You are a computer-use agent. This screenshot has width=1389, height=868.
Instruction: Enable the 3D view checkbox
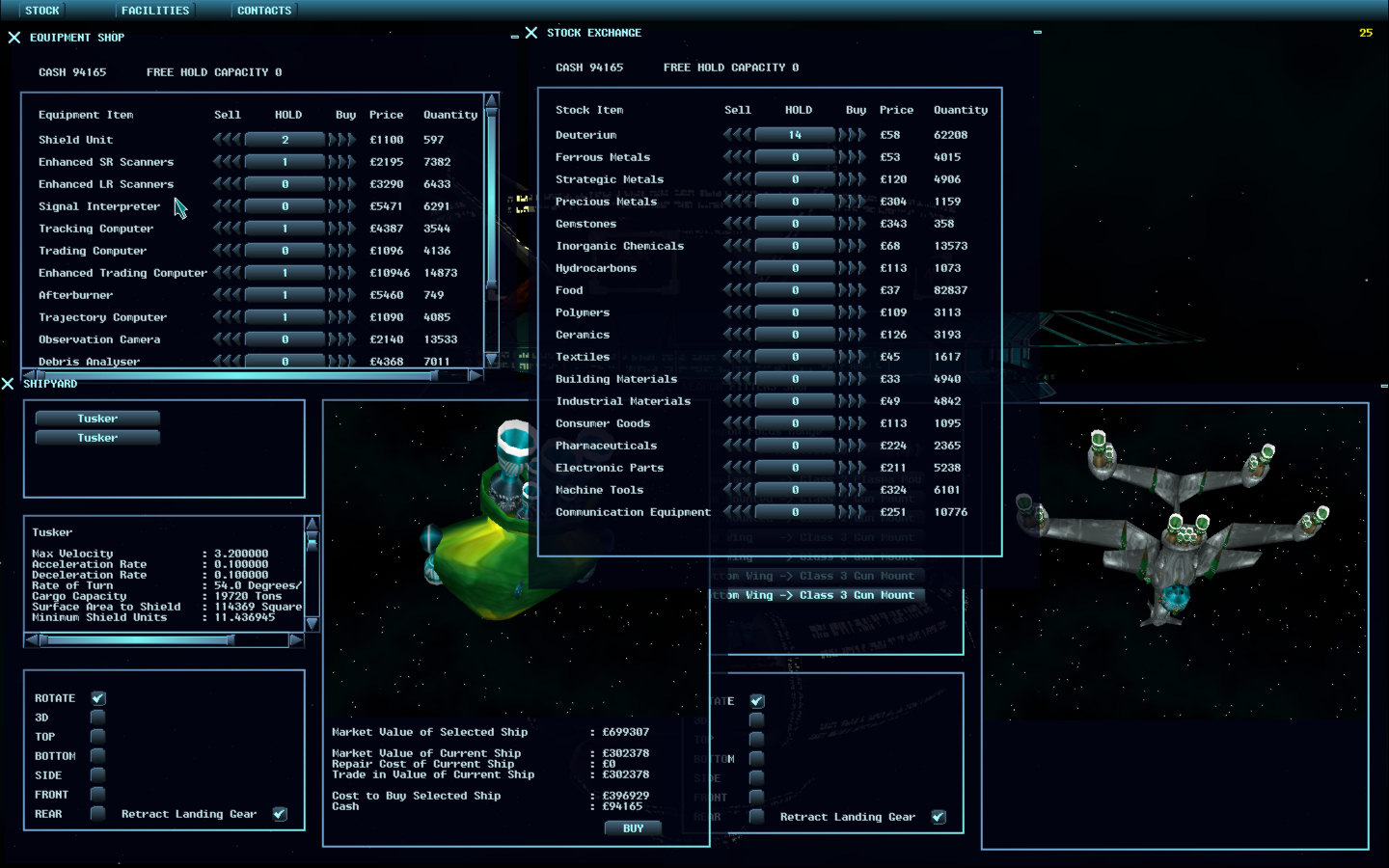pos(98,717)
